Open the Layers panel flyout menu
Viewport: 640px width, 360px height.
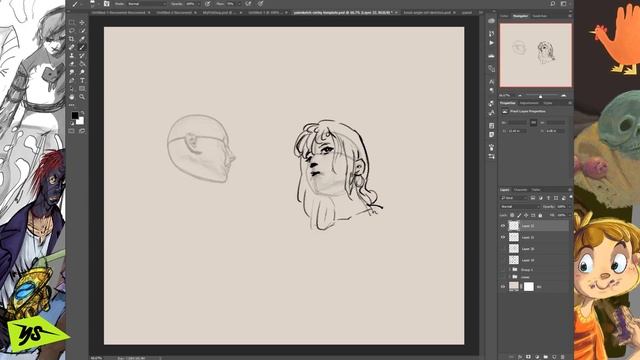click(x=570, y=190)
